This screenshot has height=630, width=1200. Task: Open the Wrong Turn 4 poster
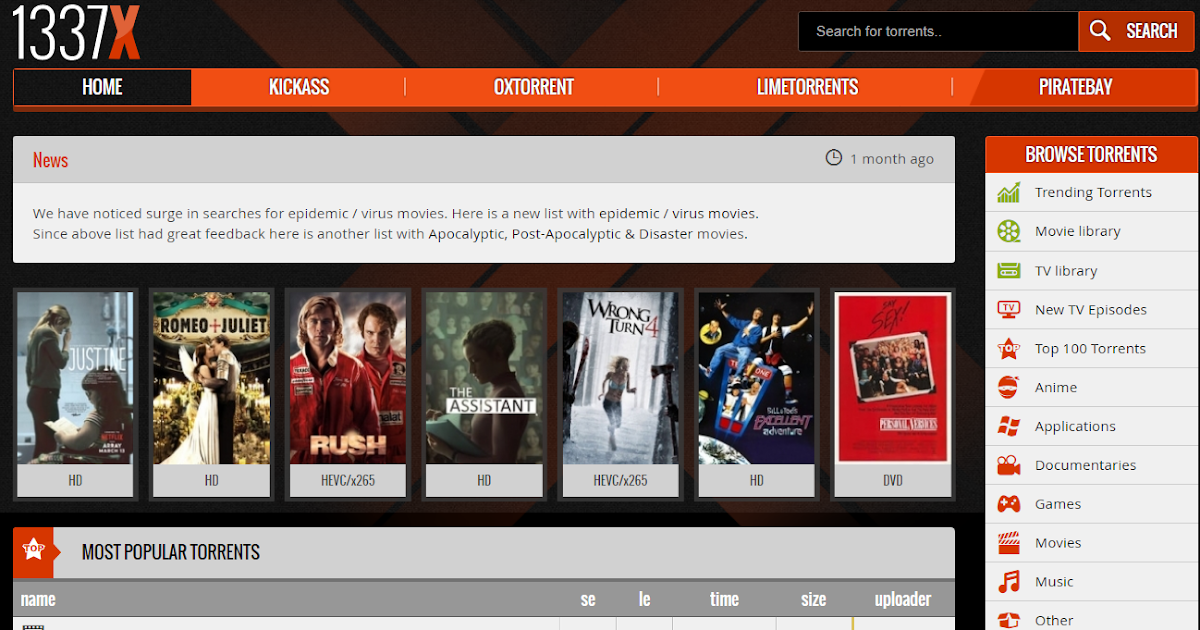click(x=620, y=378)
